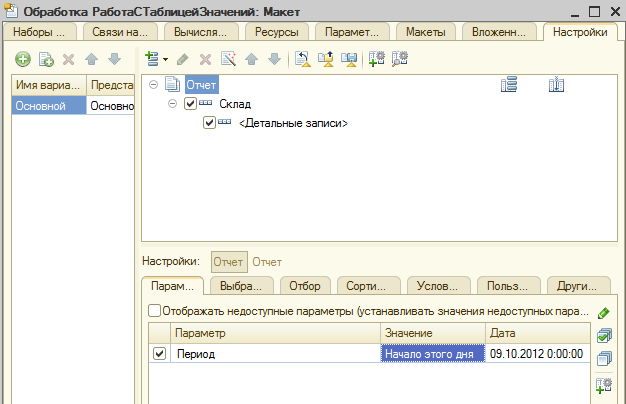This screenshot has width=626, height=404.
Task: Save settings using the floppy disk icon
Action: [x=349, y=59]
